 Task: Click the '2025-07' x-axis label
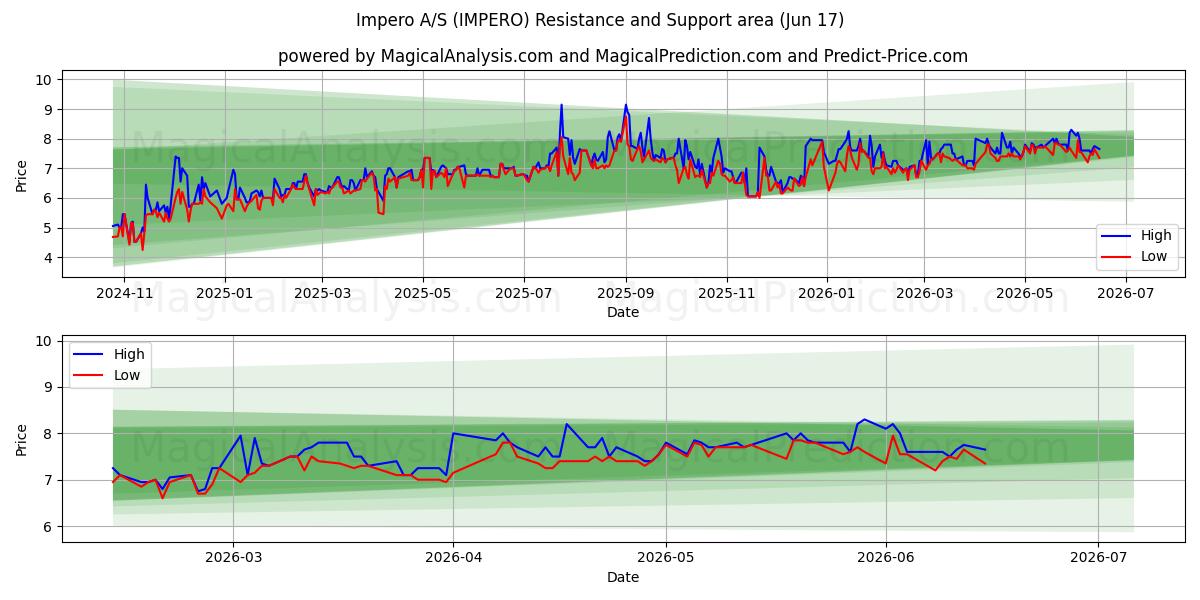coord(524,295)
